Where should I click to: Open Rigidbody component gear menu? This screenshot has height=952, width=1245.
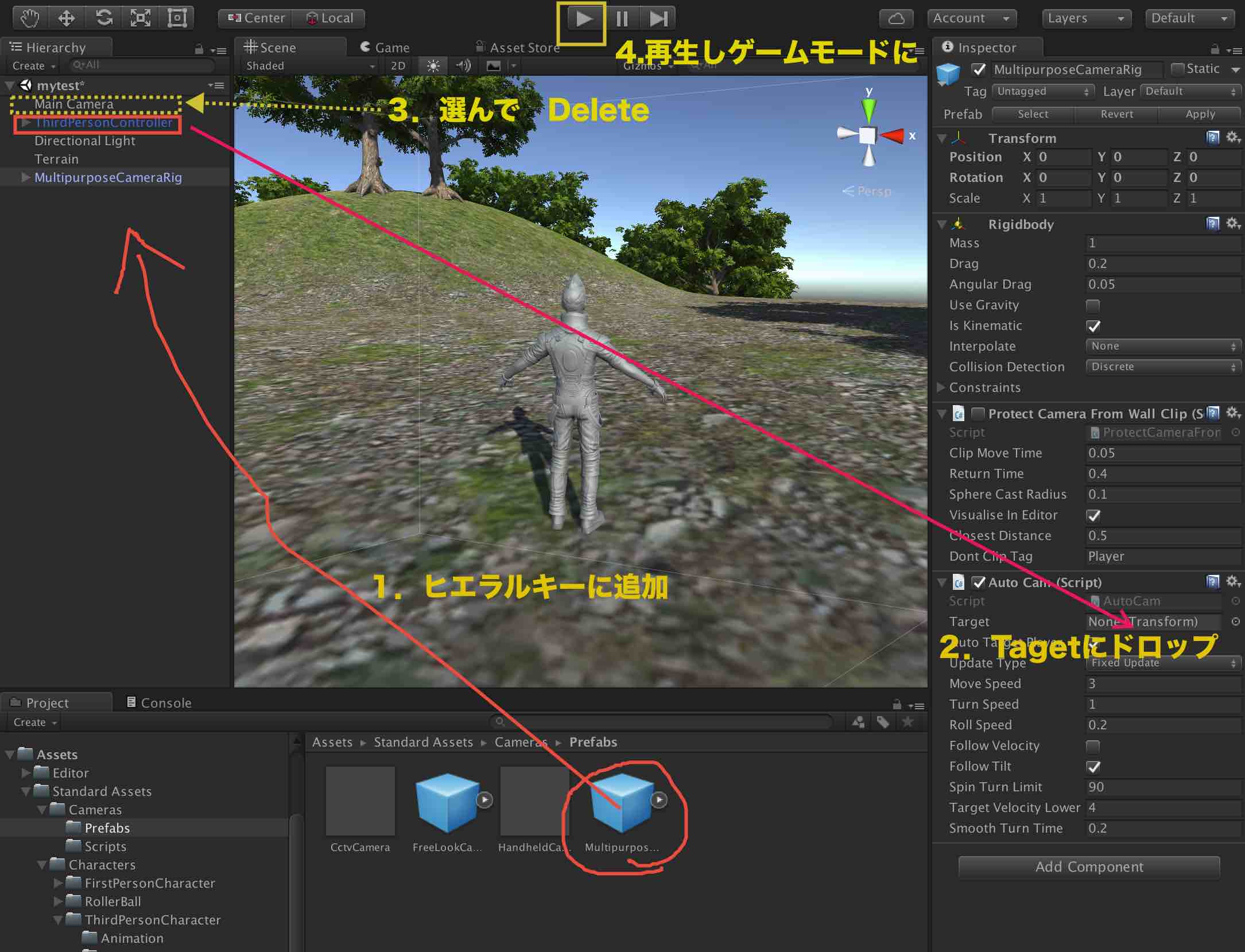coord(1234,224)
